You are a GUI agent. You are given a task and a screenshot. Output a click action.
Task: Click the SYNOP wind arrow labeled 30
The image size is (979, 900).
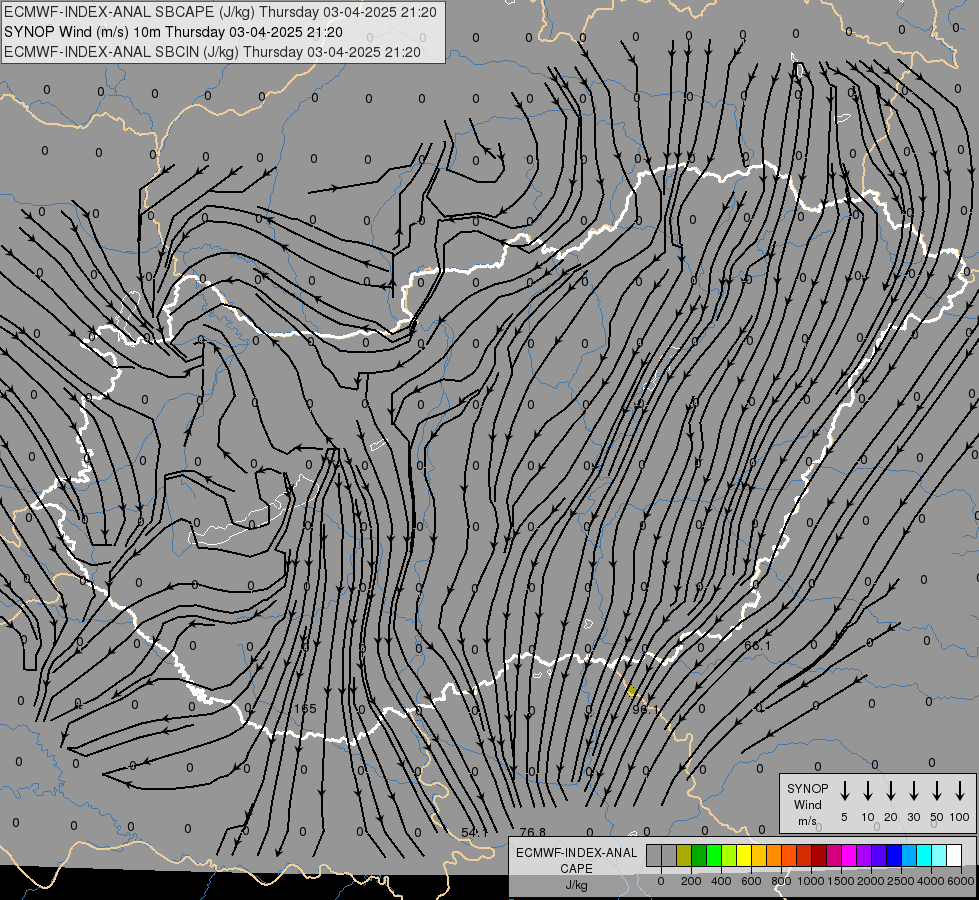point(913,790)
